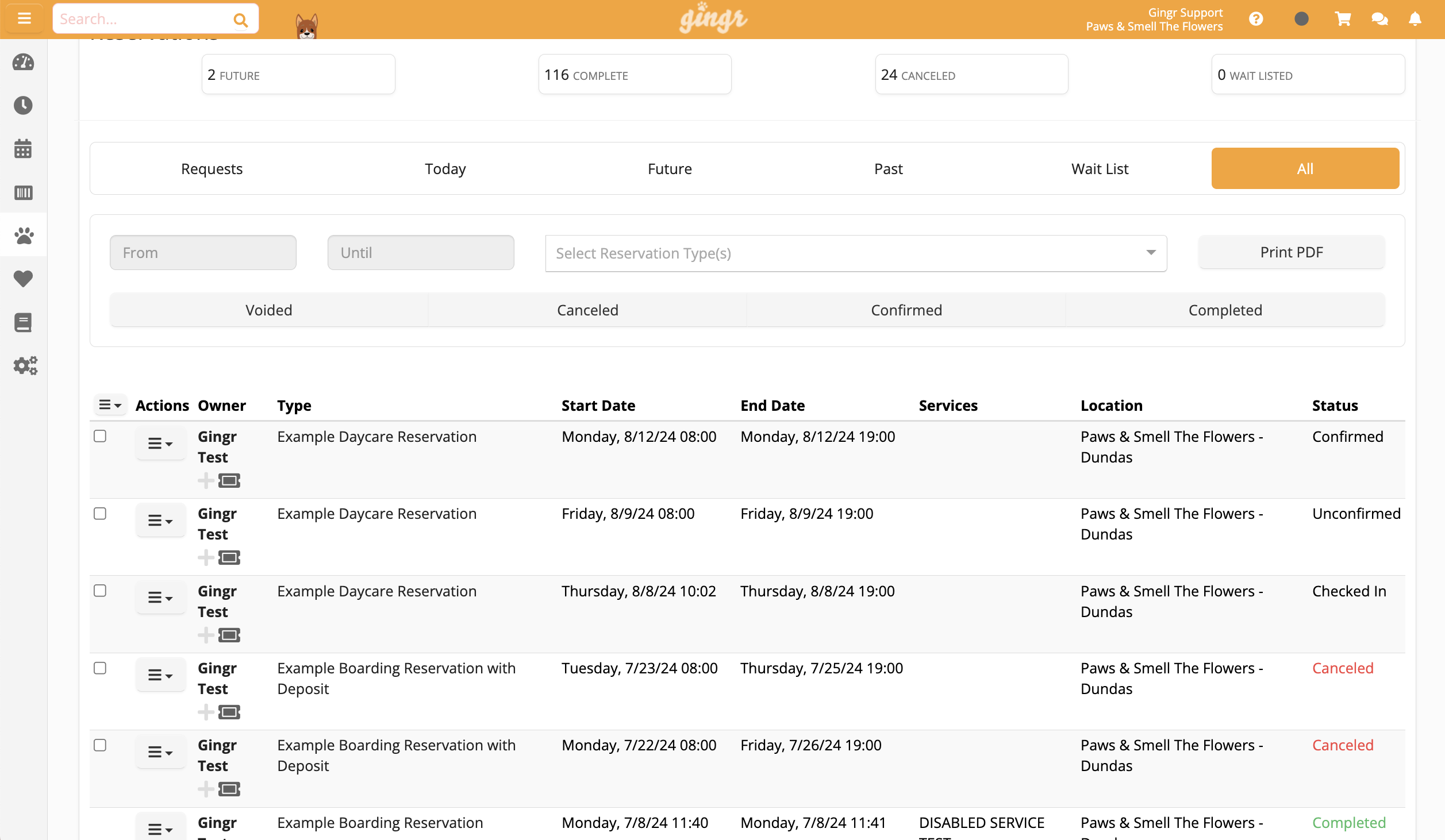Open the calendar sidebar icon
The height and width of the screenshot is (840, 1445).
tap(23, 148)
